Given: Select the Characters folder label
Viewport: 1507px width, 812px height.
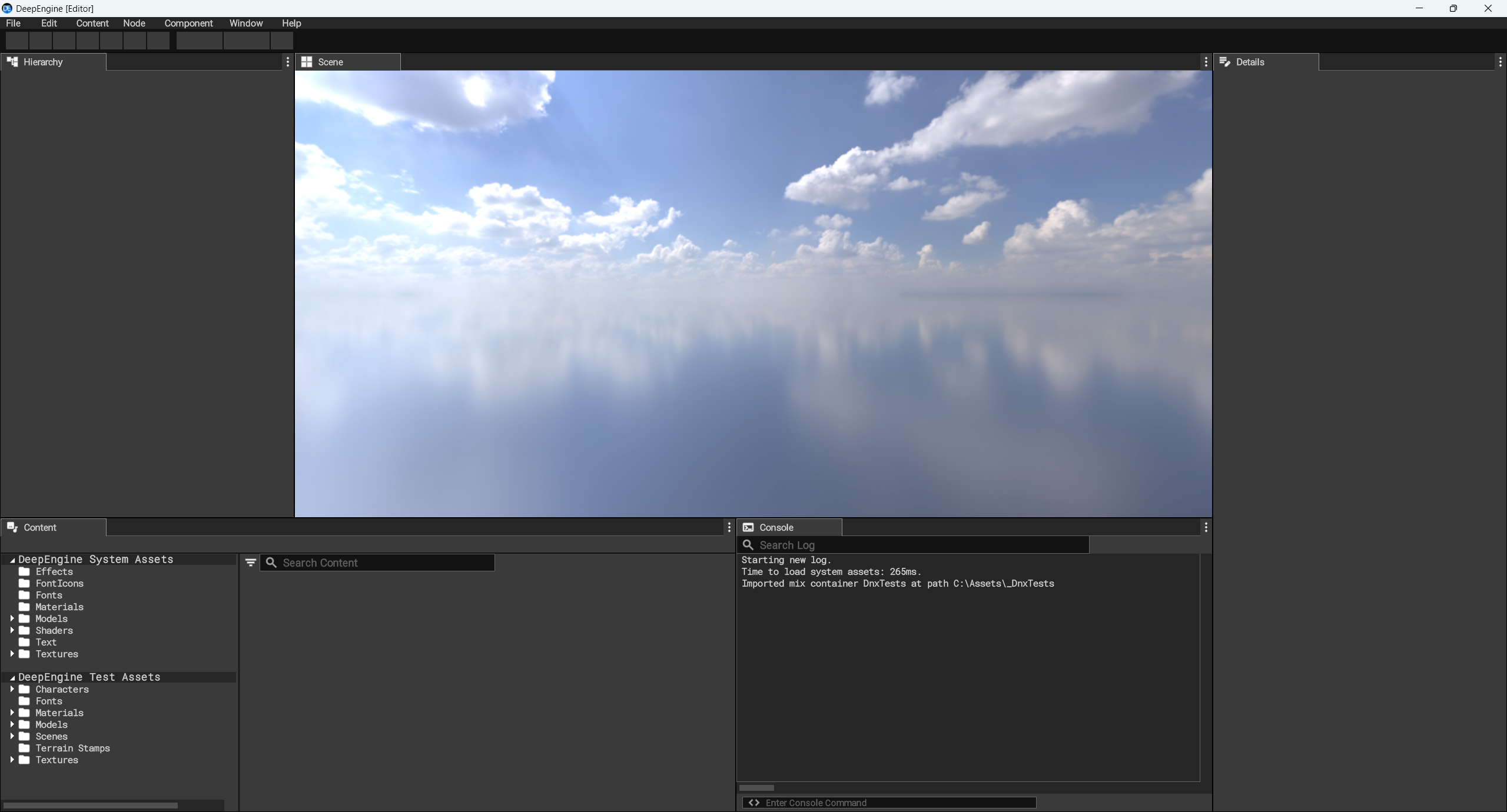Looking at the screenshot, I should coord(62,689).
